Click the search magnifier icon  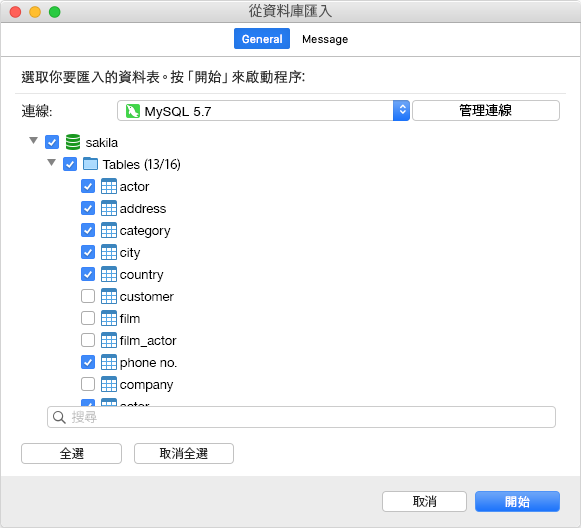(59, 417)
